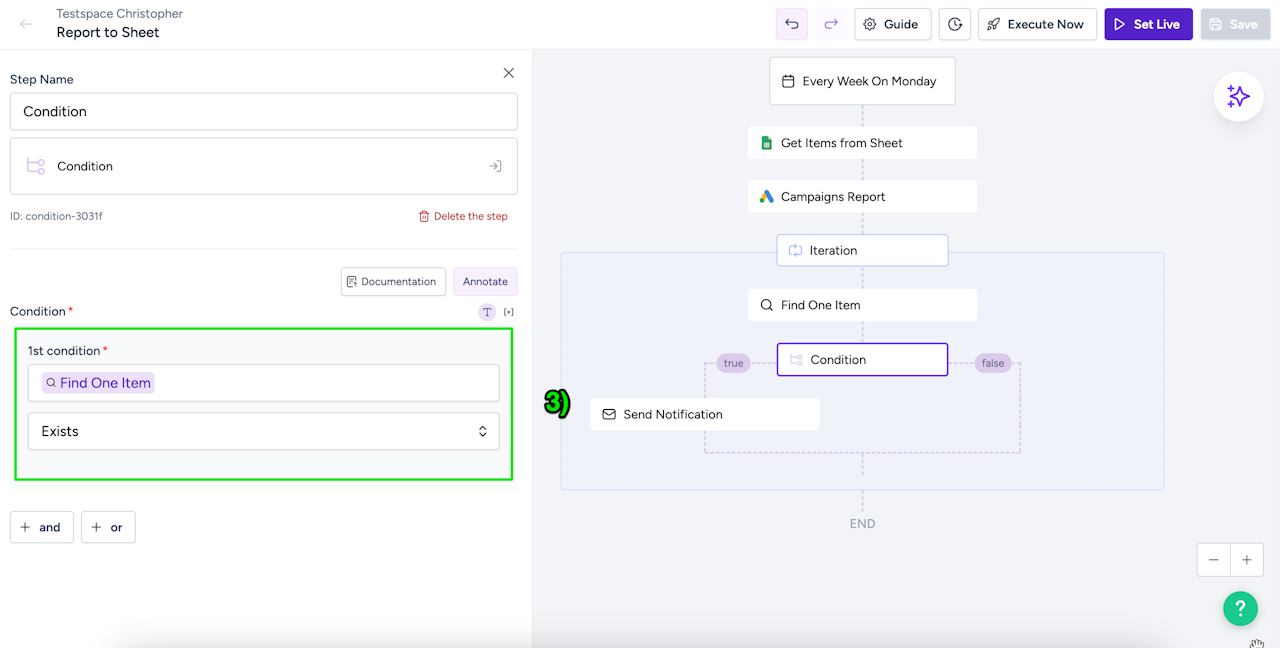Click the undo arrow icon
Viewport: 1280px width, 648px height.
pyautogui.click(x=792, y=24)
